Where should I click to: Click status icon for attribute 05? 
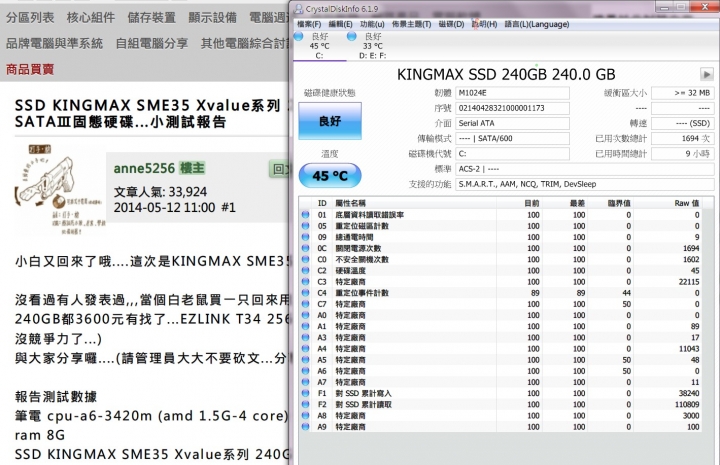click(305, 226)
